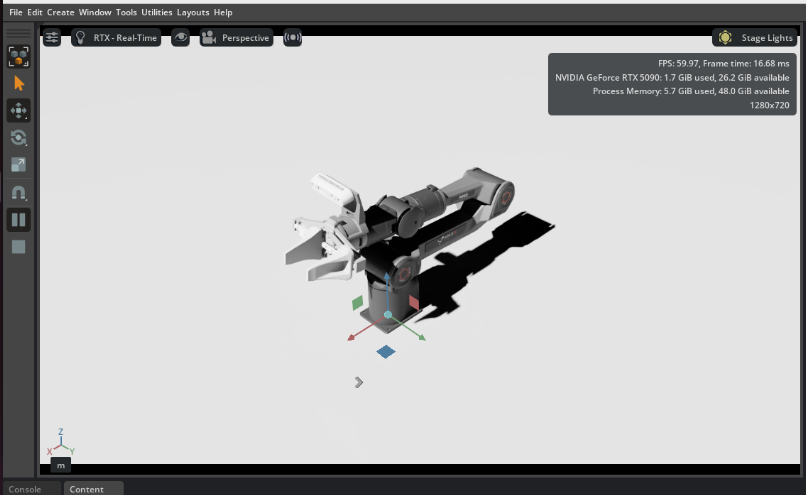Viewport: 806px width, 495px height.
Task: Stop the simulation
Action: tap(19, 247)
